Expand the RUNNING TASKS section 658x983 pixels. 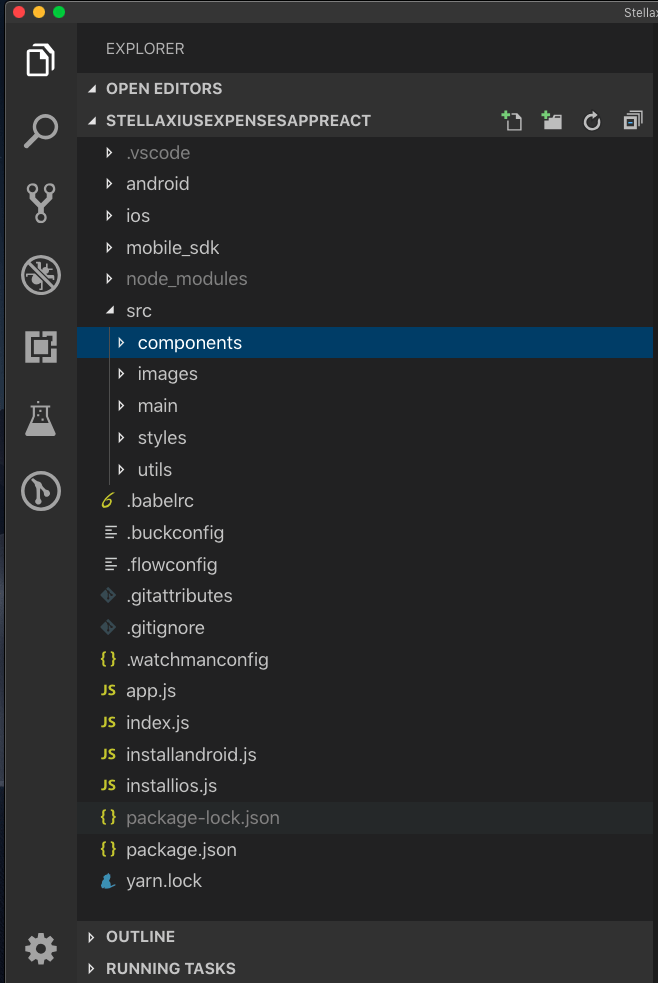[x=365, y=968]
